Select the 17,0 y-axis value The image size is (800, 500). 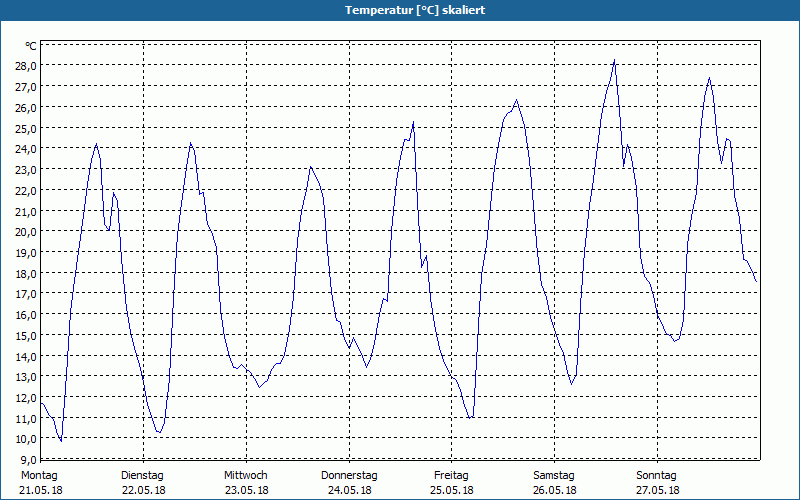point(27,294)
